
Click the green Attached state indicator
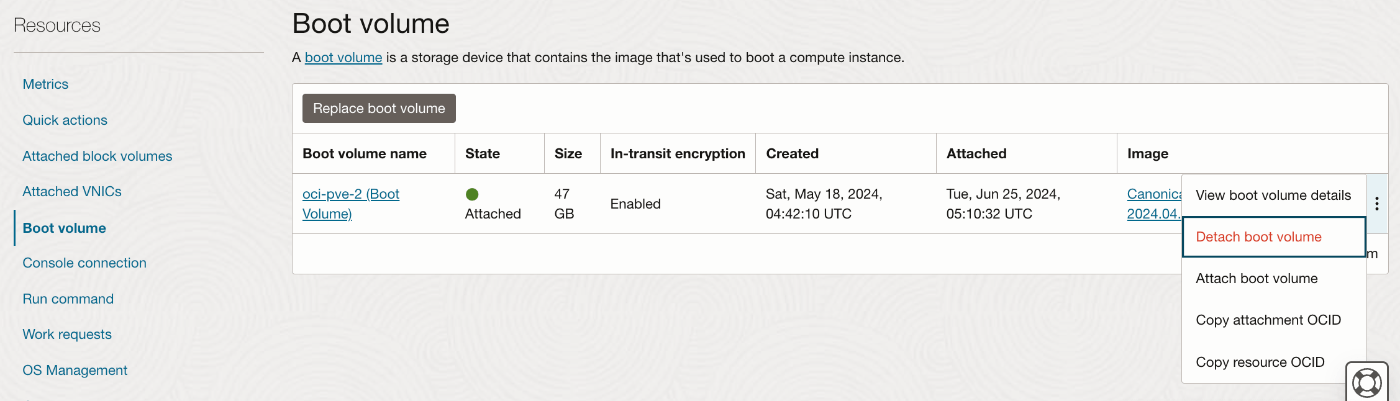click(x=472, y=194)
